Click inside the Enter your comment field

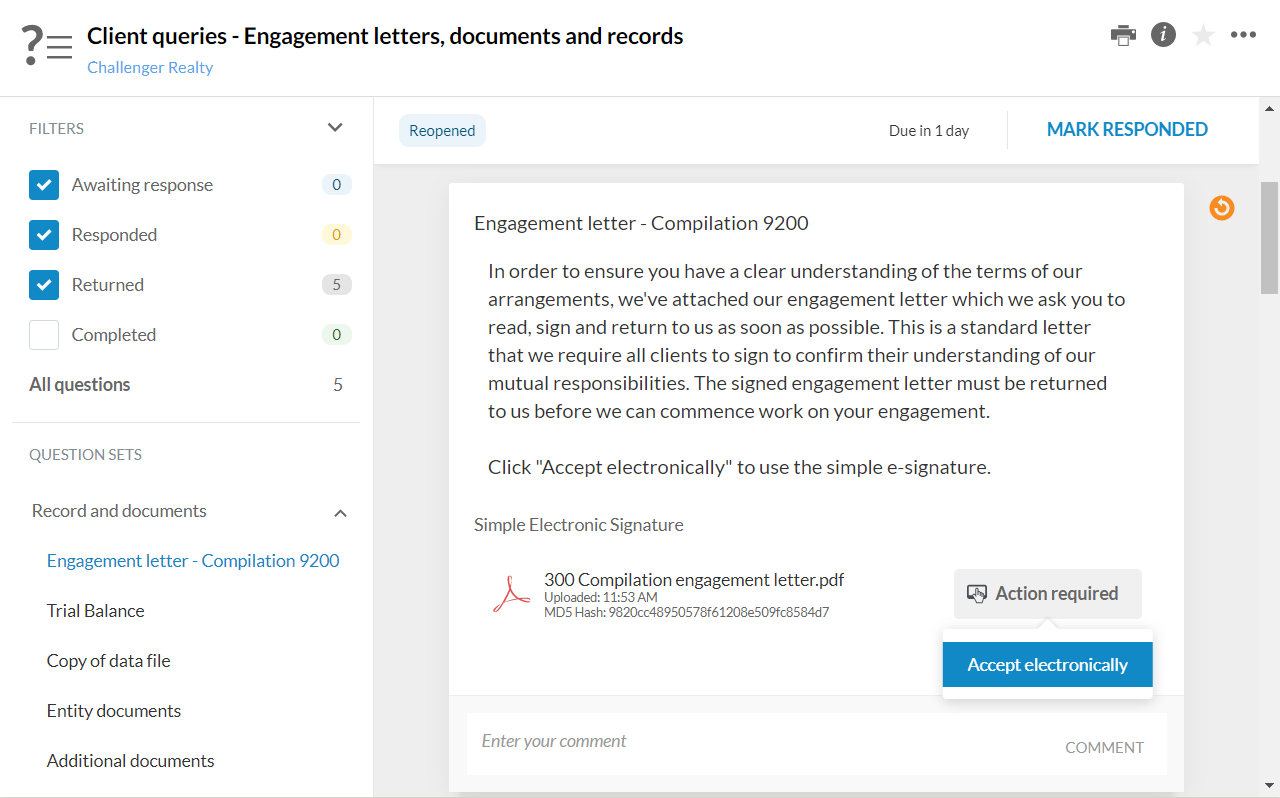tap(700, 742)
